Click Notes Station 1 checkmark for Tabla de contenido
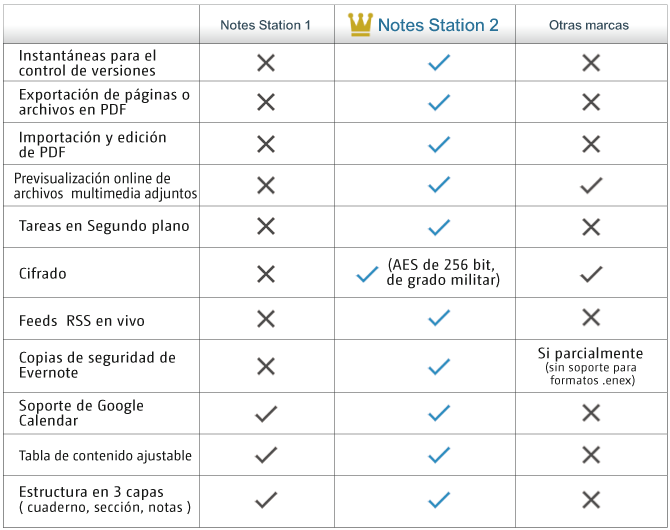This screenshot has height=530, width=670. [265, 455]
